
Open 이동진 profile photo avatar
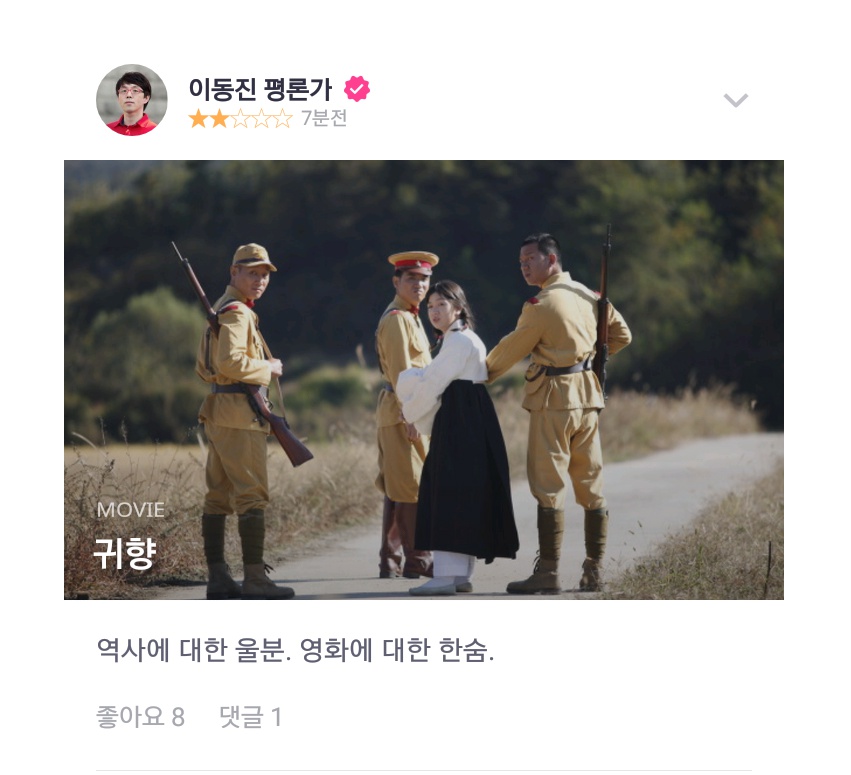coord(132,100)
